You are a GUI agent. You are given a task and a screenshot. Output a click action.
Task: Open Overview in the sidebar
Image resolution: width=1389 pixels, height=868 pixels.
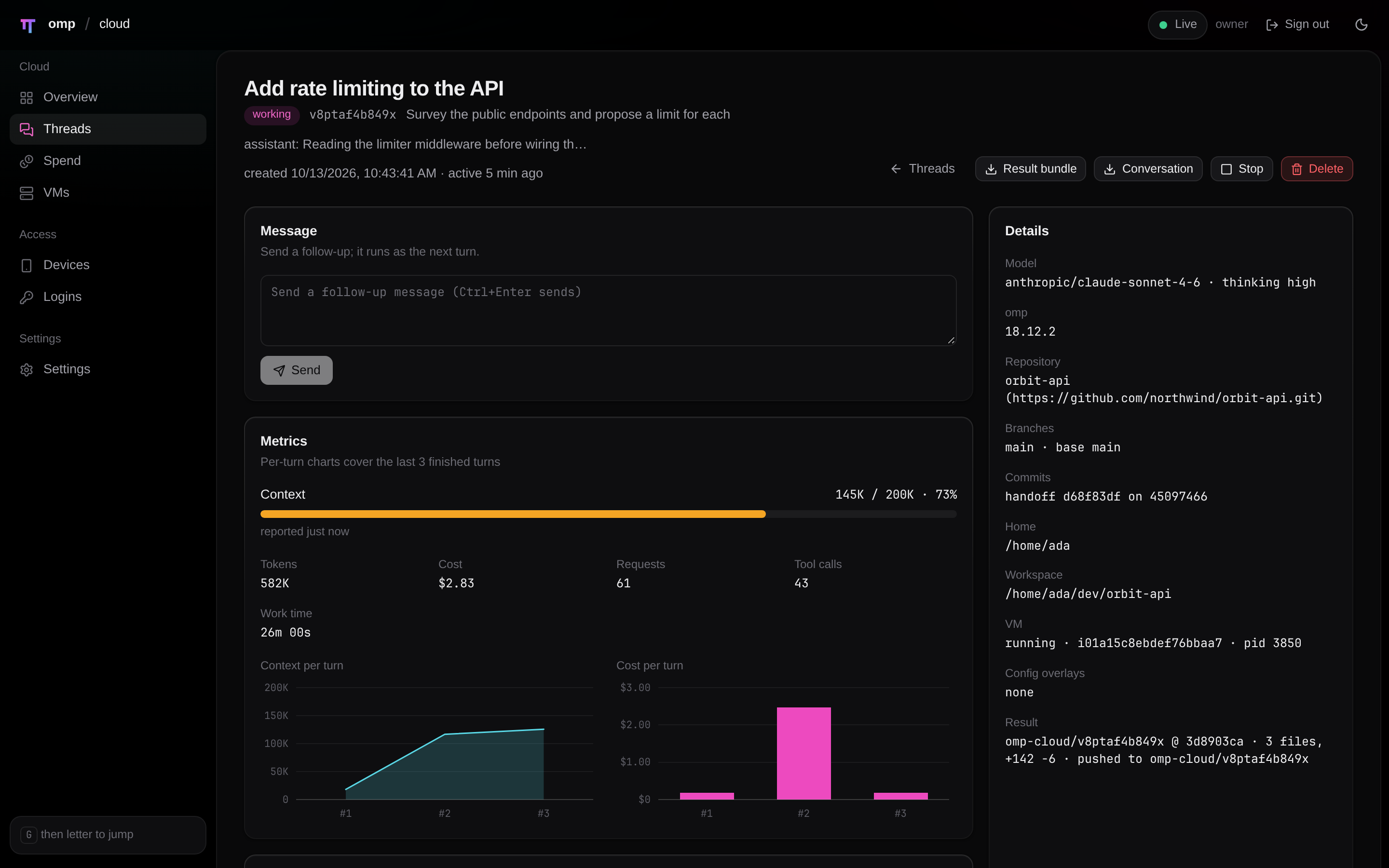(x=108, y=97)
